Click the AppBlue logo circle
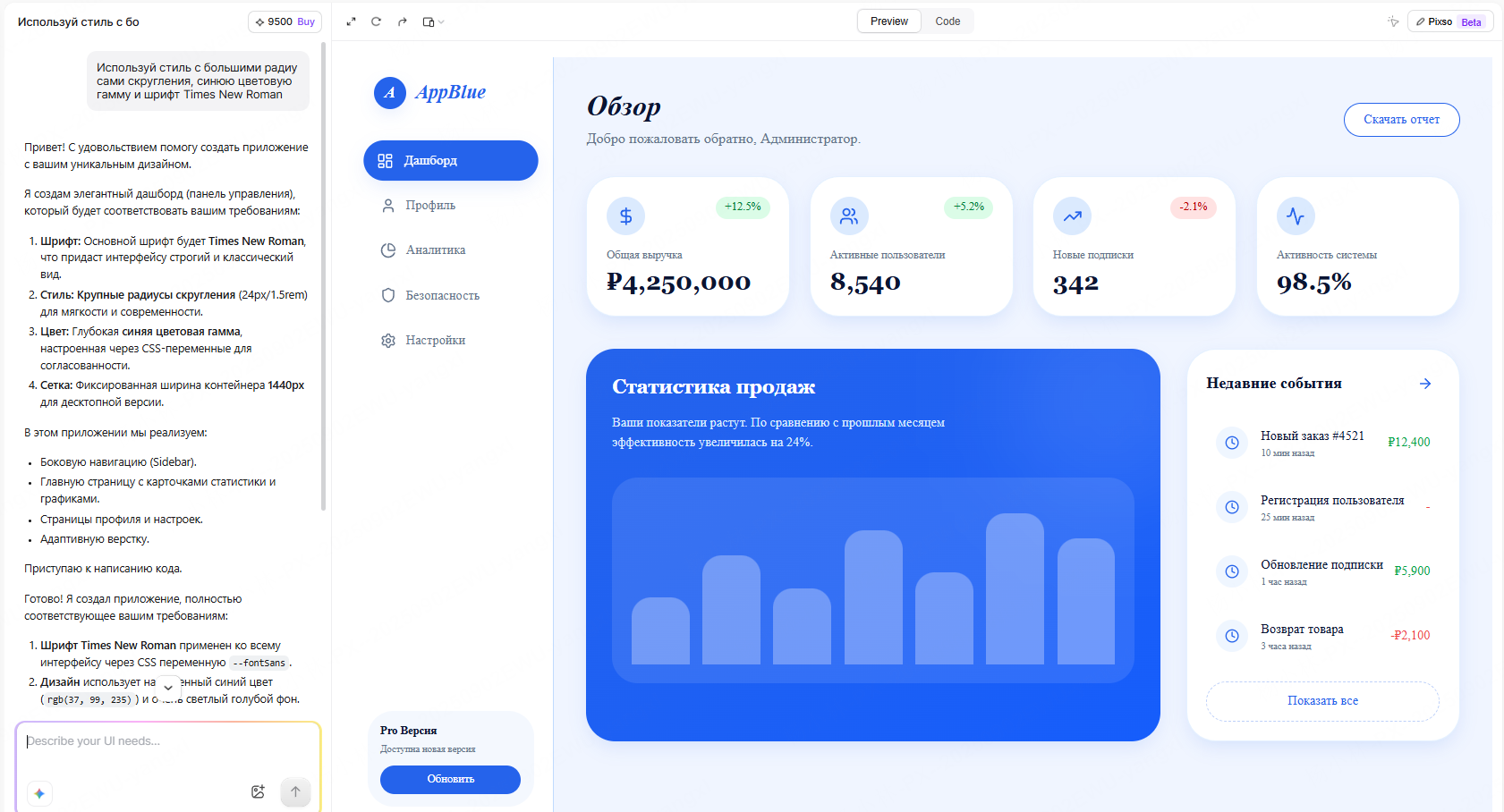This screenshot has width=1504, height=812. [x=389, y=92]
